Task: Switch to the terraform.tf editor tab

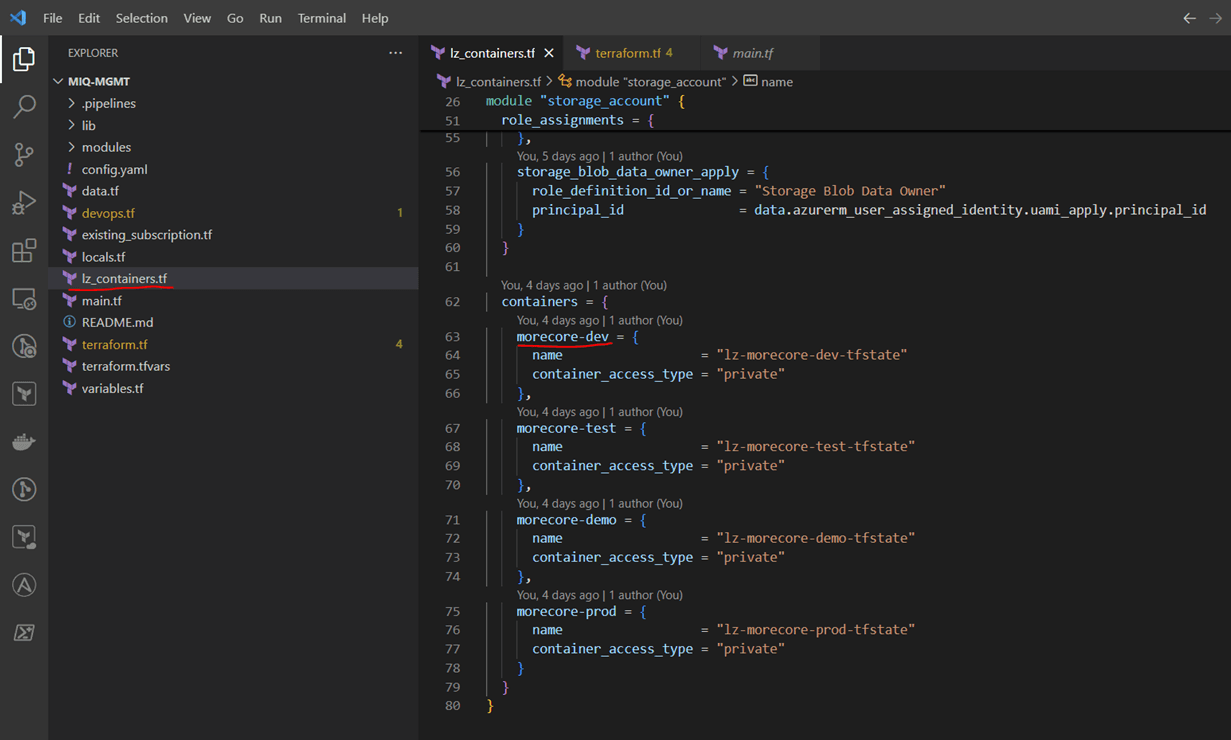Action: point(627,53)
